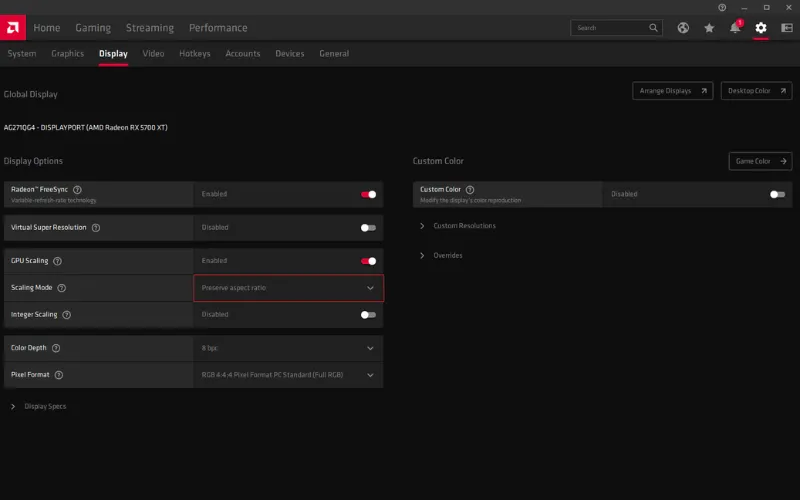This screenshot has height=500, width=800.
Task: Open the help question mark in the title bar
Action: pos(722,7)
